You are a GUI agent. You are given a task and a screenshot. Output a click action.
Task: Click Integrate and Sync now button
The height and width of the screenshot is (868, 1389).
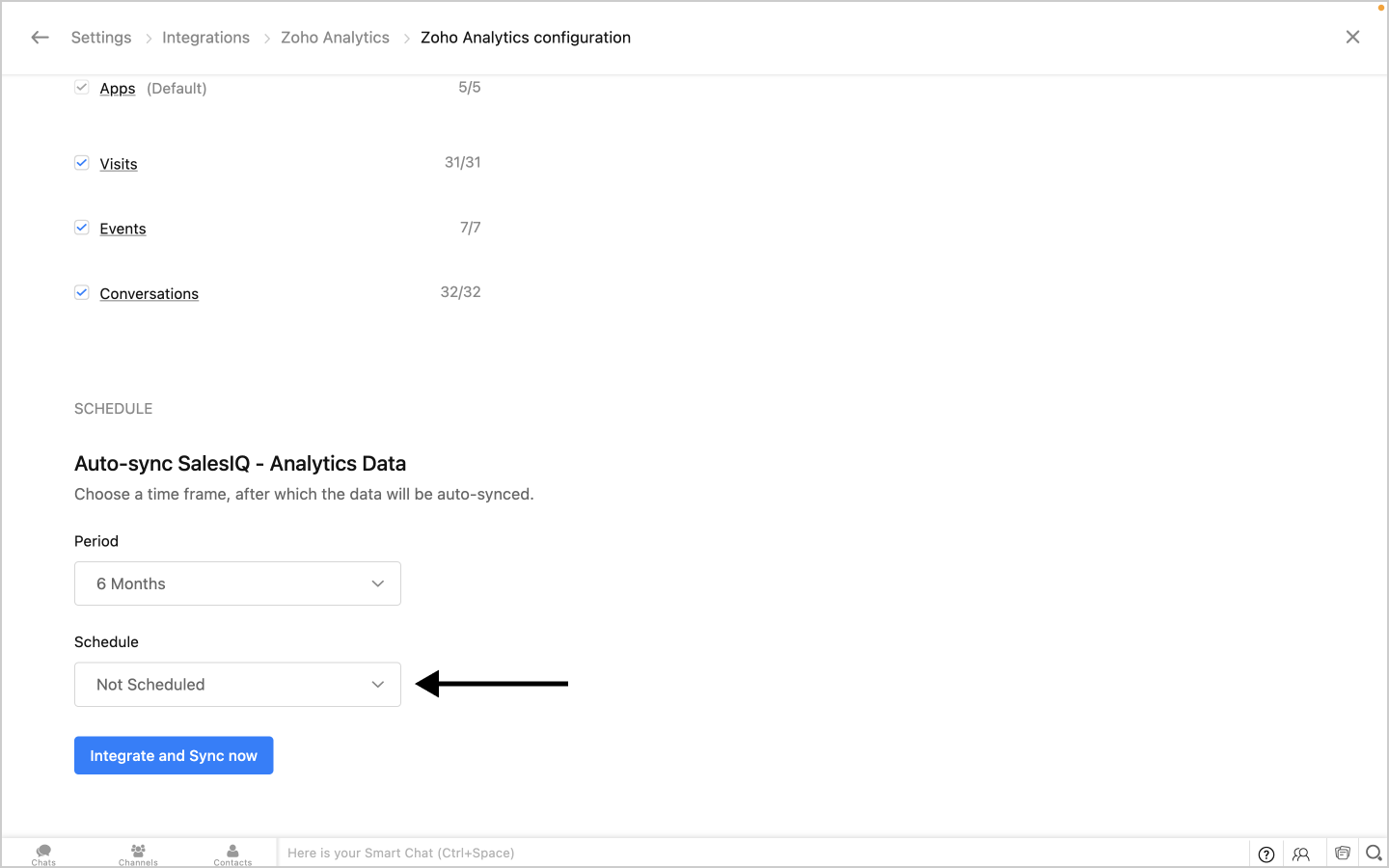(x=174, y=755)
